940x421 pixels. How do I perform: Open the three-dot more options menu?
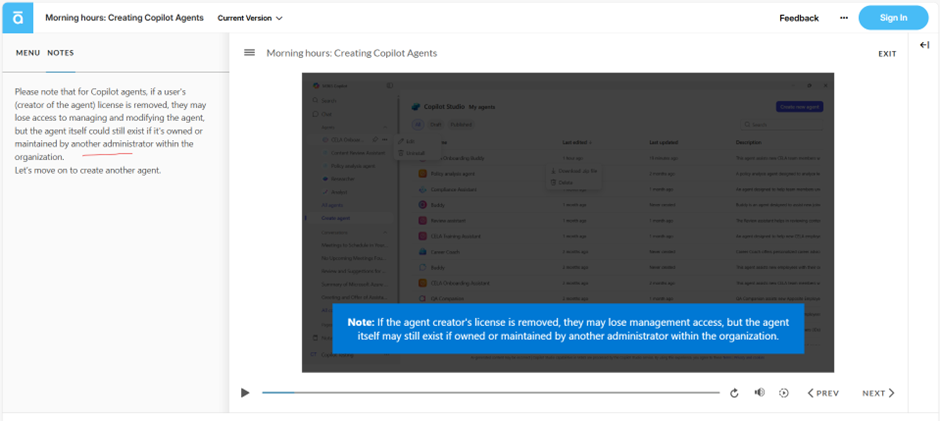click(x=844, y=18)
